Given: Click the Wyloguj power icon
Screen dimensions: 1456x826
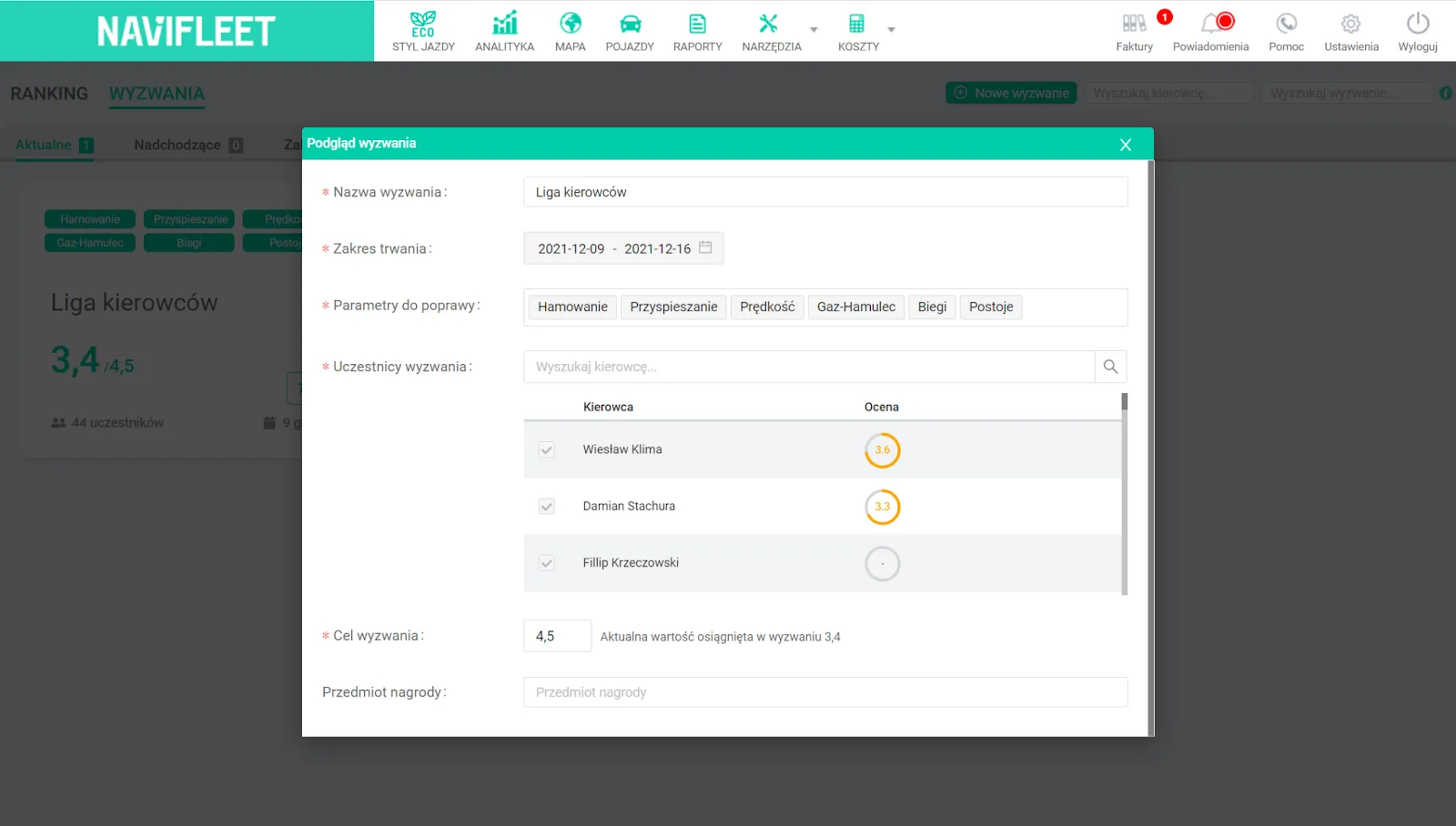Looking at the screenshot, I should [1418, 23].
